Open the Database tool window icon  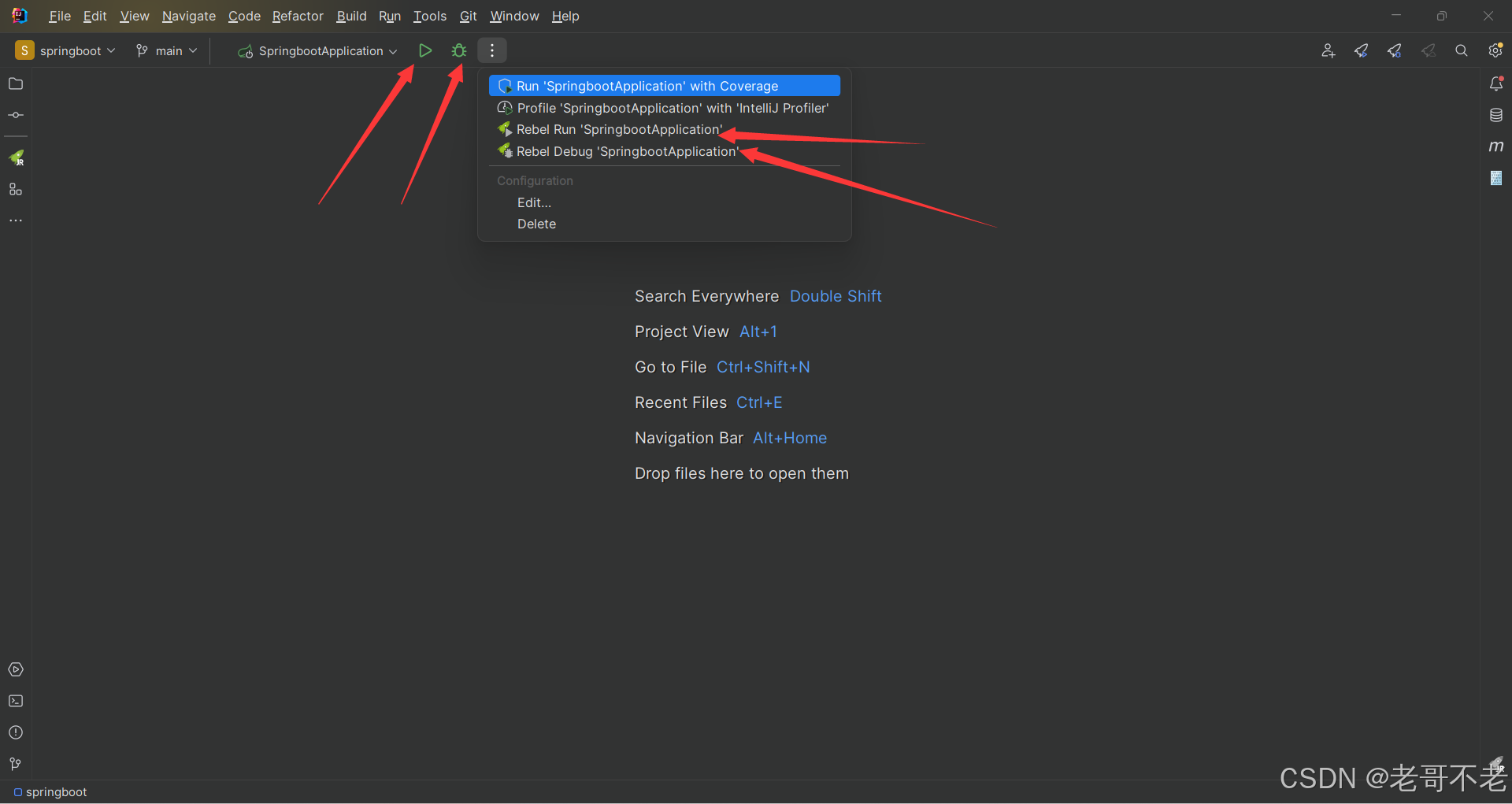click(x=1496, y=115)
